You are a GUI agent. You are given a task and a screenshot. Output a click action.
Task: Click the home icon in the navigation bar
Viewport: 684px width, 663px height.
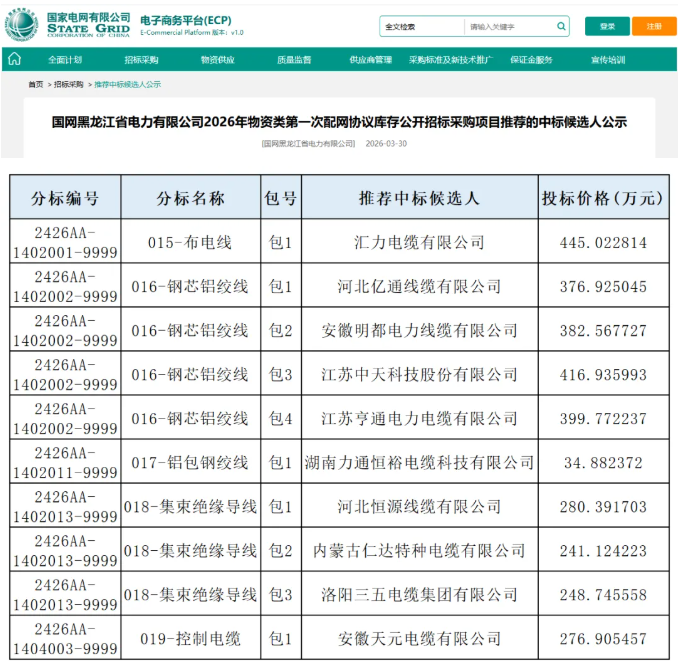14,60
